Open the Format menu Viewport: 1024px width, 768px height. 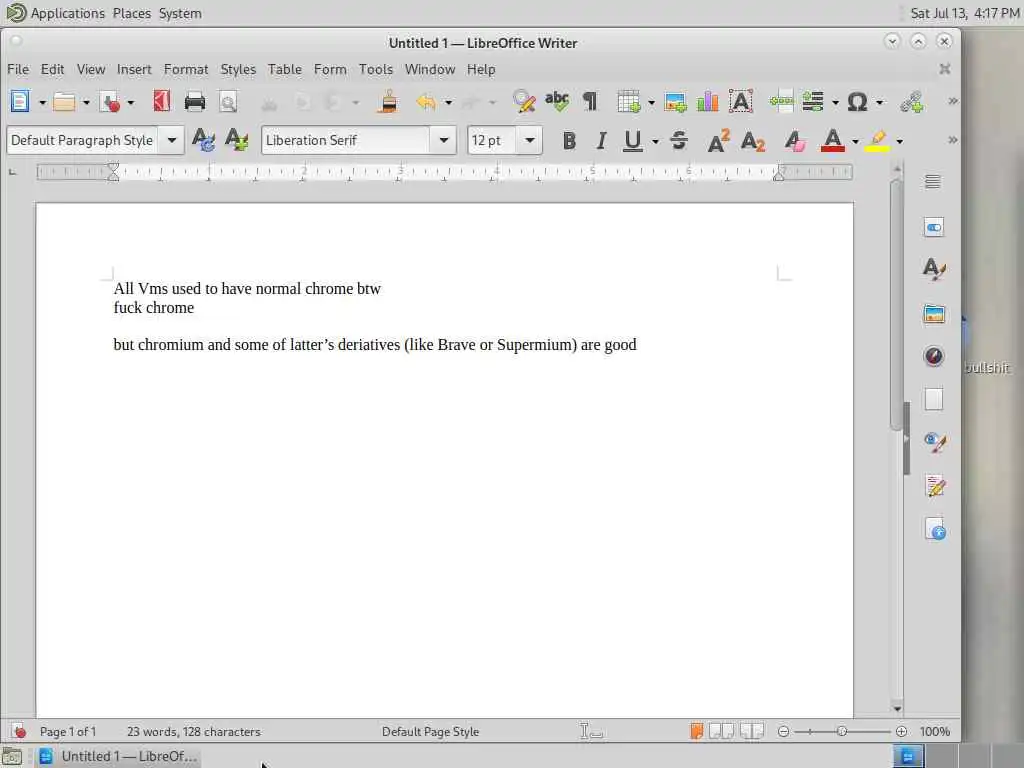186,69
